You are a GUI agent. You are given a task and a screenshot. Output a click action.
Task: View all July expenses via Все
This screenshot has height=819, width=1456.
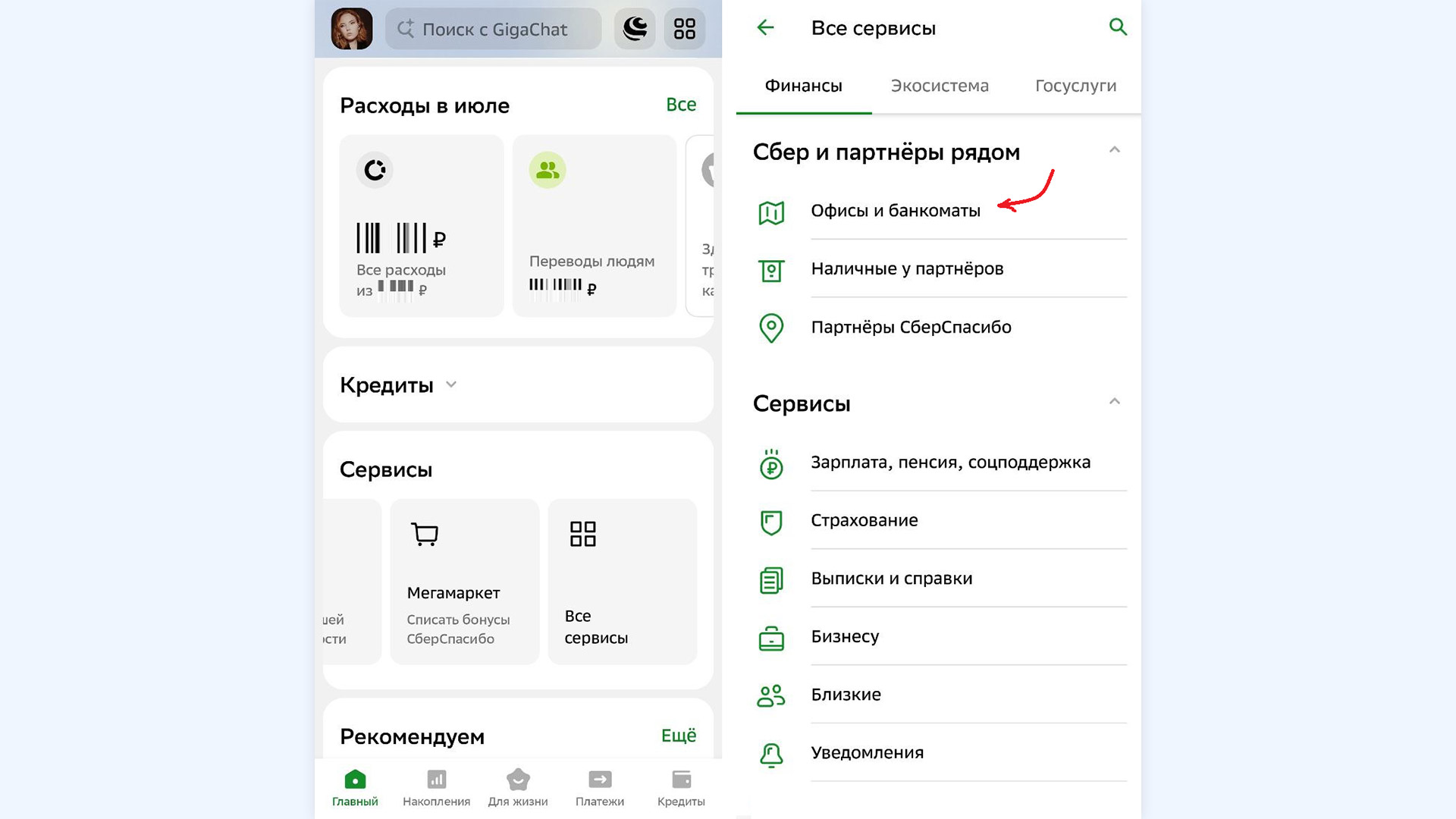[x=681, y=105]
